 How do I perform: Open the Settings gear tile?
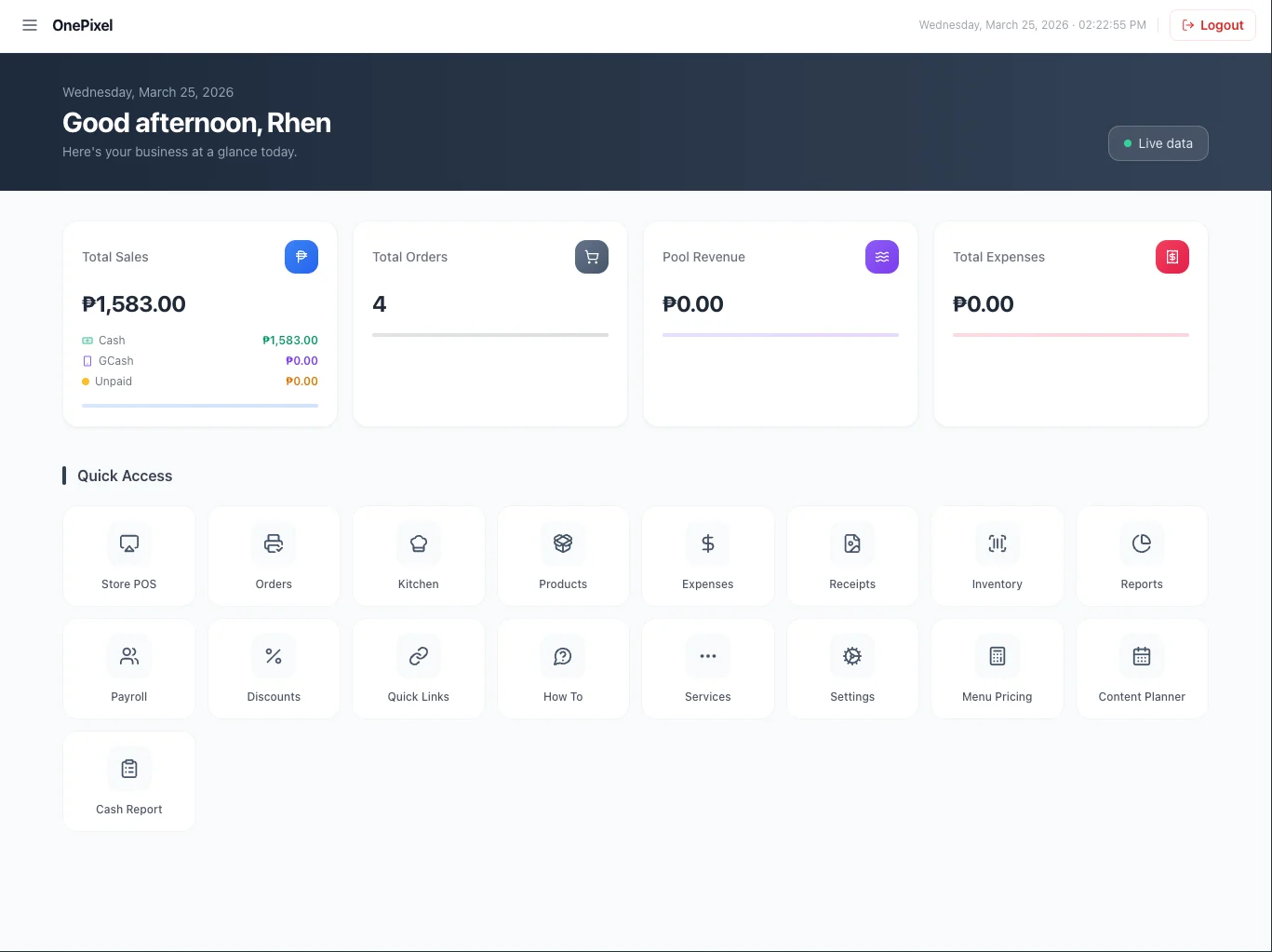click(852, 669)
